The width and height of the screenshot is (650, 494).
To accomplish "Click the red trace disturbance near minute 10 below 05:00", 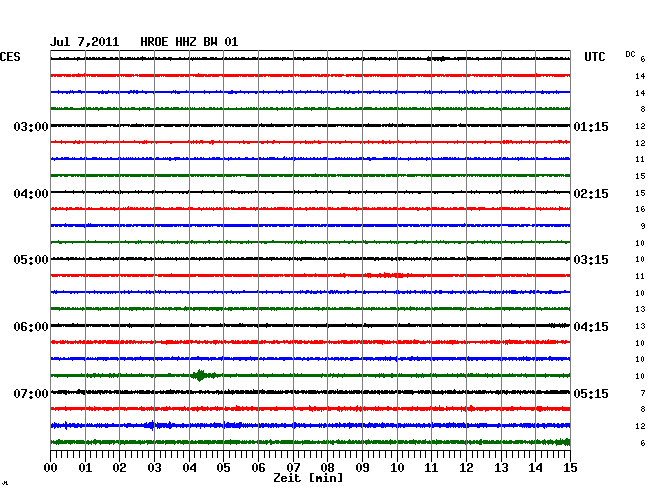I will (390, 275).
